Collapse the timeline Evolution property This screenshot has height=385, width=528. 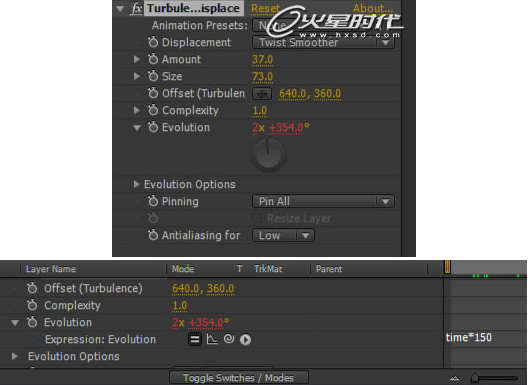pos(15,323)
